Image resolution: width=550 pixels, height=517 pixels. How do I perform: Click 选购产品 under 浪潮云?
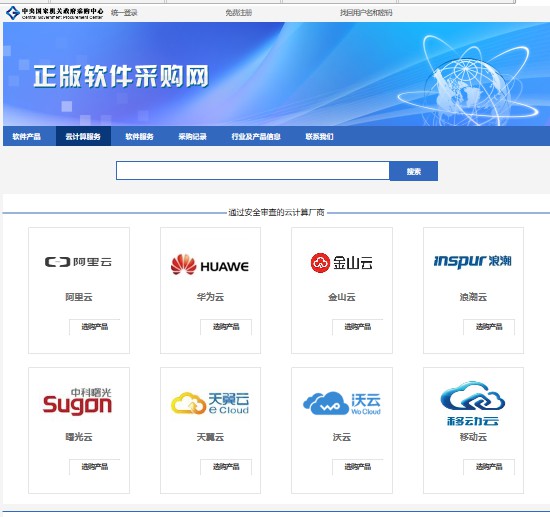[x=489, y=327]
